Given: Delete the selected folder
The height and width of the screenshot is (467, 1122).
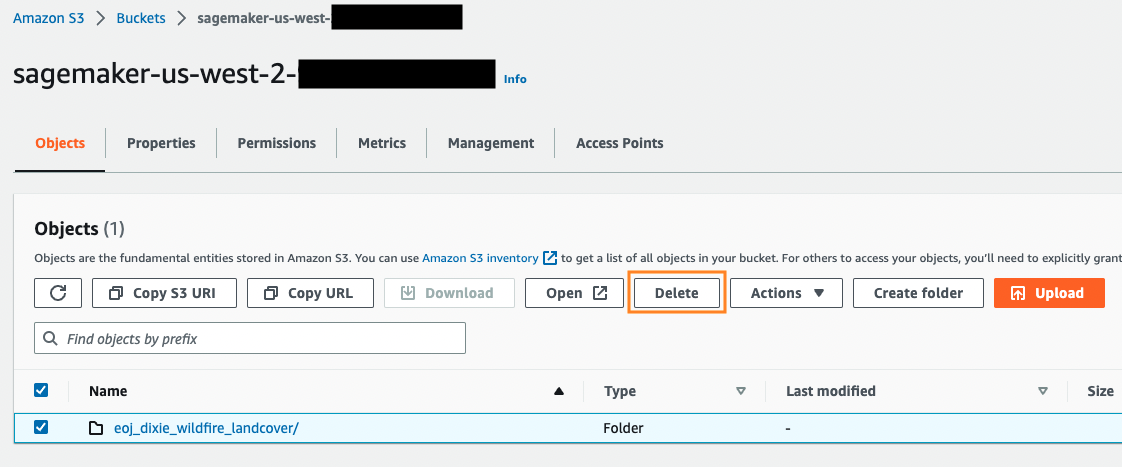Looking at the screenshot, I should pos(677,293).
